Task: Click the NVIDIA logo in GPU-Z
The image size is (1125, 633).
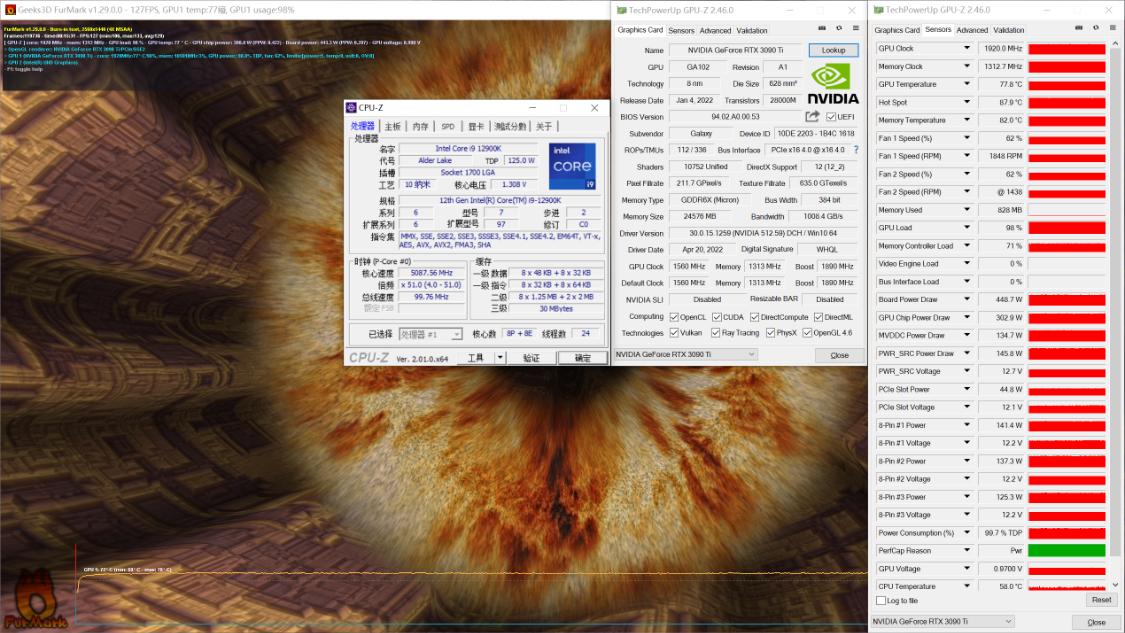Action: [833, 84]
